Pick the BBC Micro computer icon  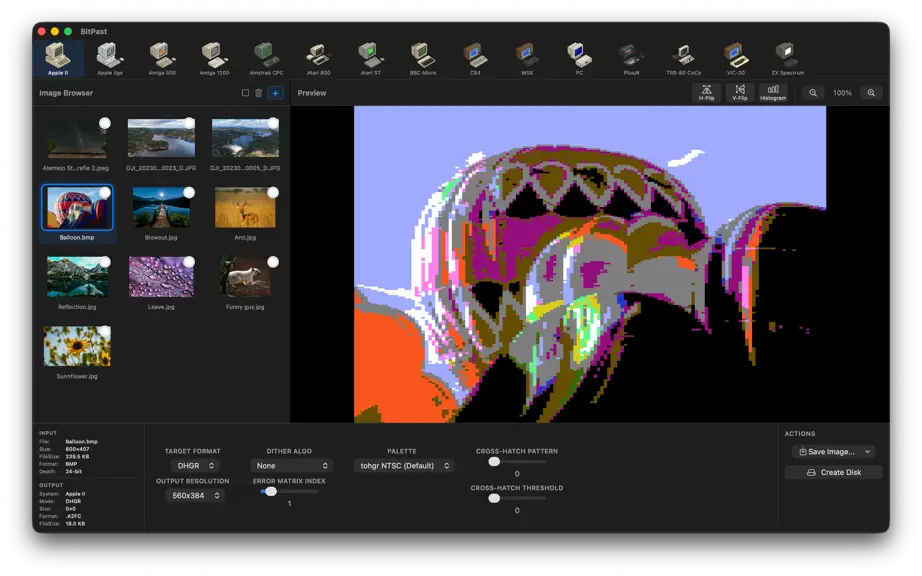(x=423, y=59)
